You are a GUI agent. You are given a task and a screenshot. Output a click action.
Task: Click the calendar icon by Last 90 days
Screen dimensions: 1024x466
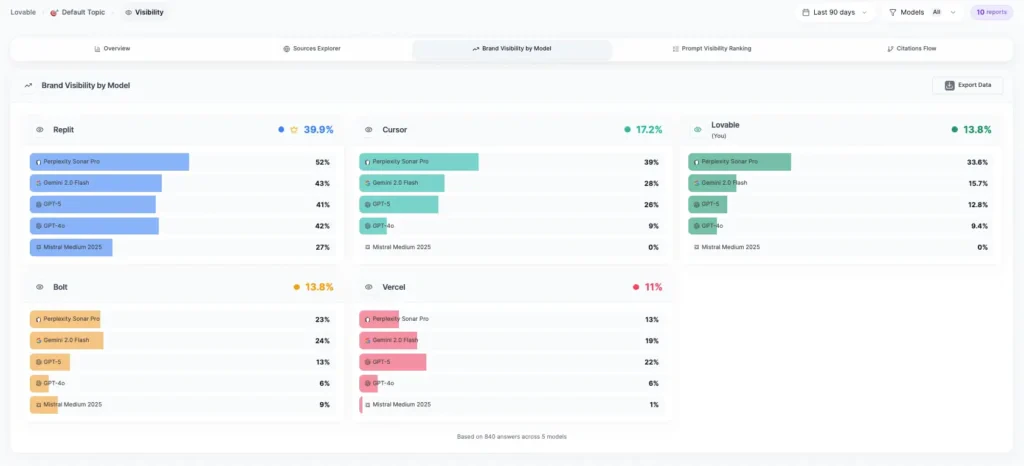pos(806,12)
